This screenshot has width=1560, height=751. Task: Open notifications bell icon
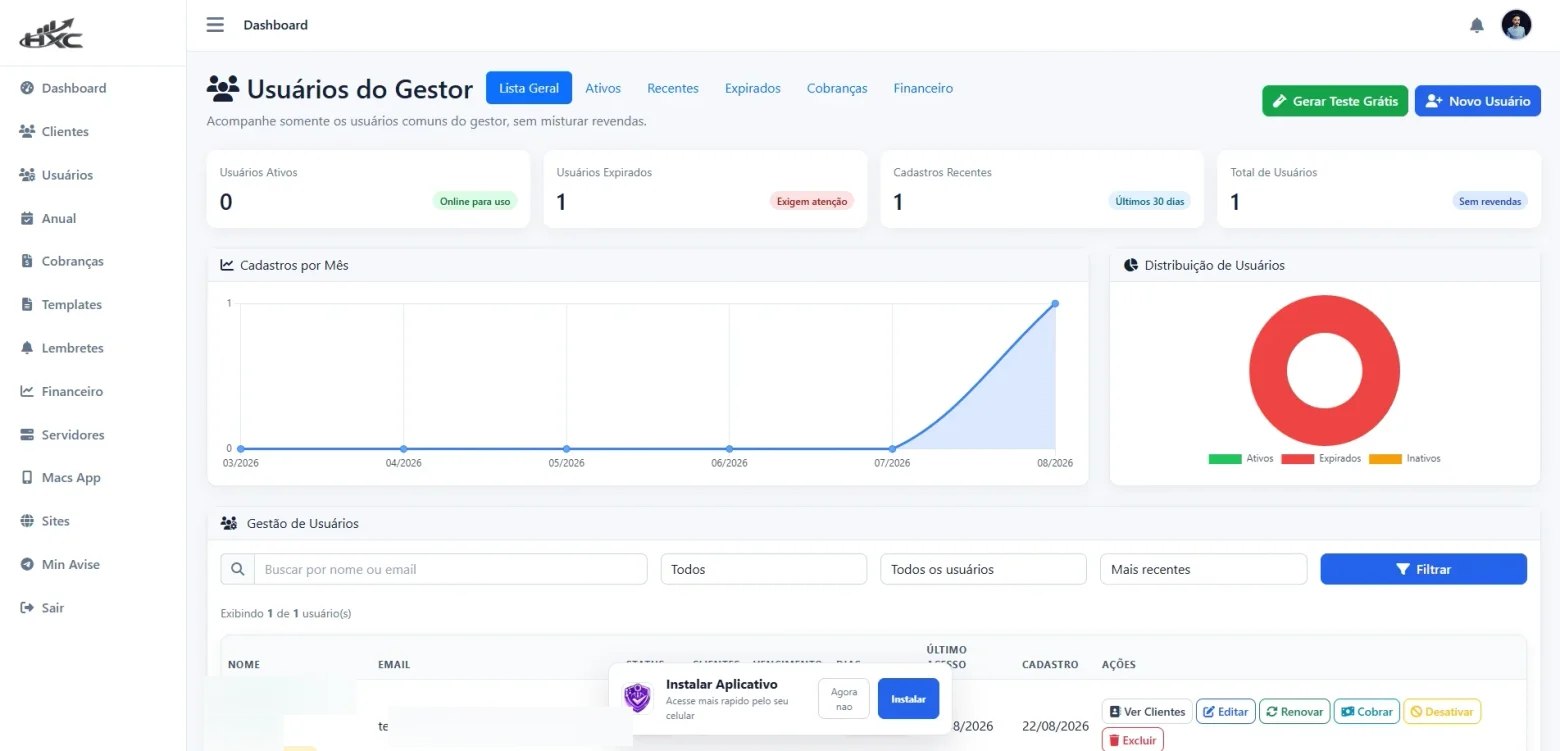tap(1477, 25)
